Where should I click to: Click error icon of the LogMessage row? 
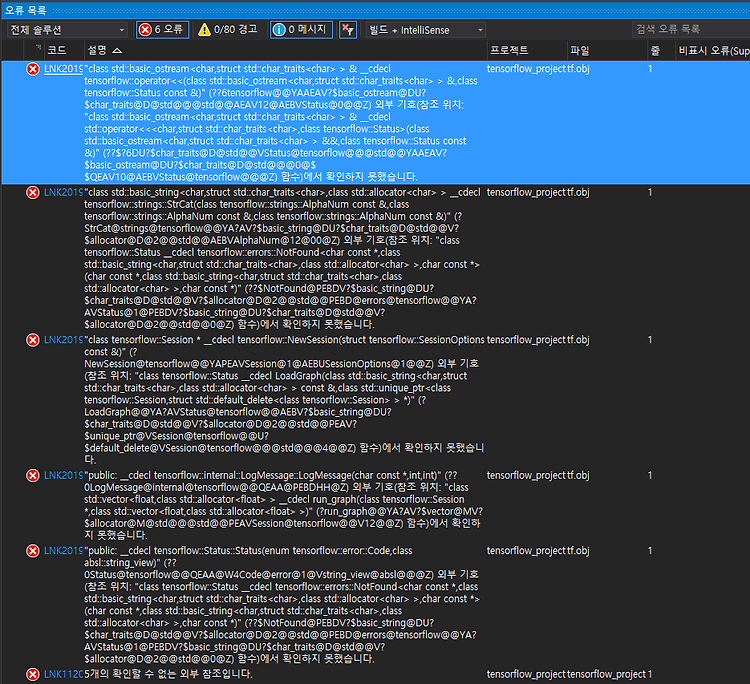pos(33,475)
